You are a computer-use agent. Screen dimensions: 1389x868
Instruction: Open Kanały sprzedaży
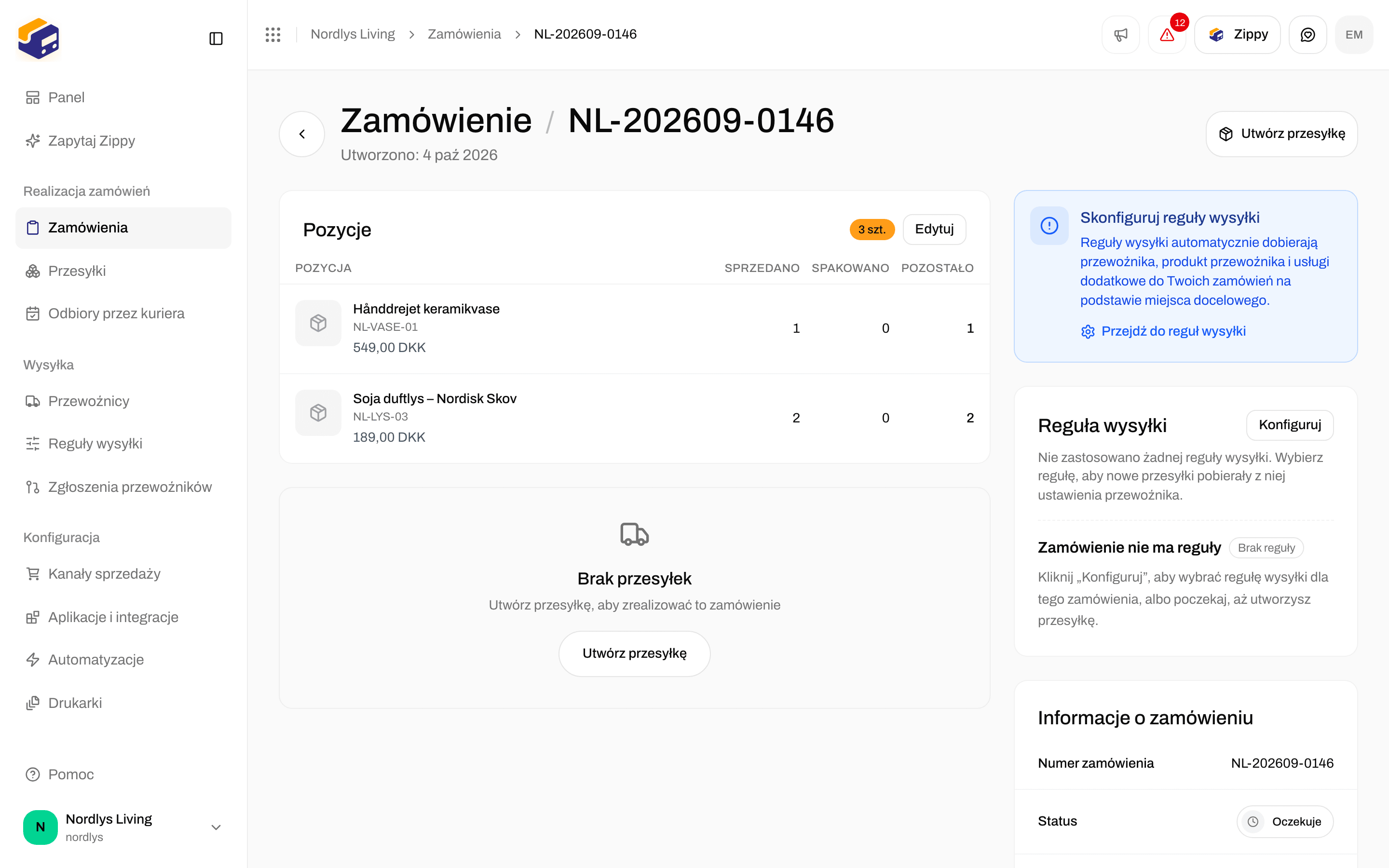(123, 574)
